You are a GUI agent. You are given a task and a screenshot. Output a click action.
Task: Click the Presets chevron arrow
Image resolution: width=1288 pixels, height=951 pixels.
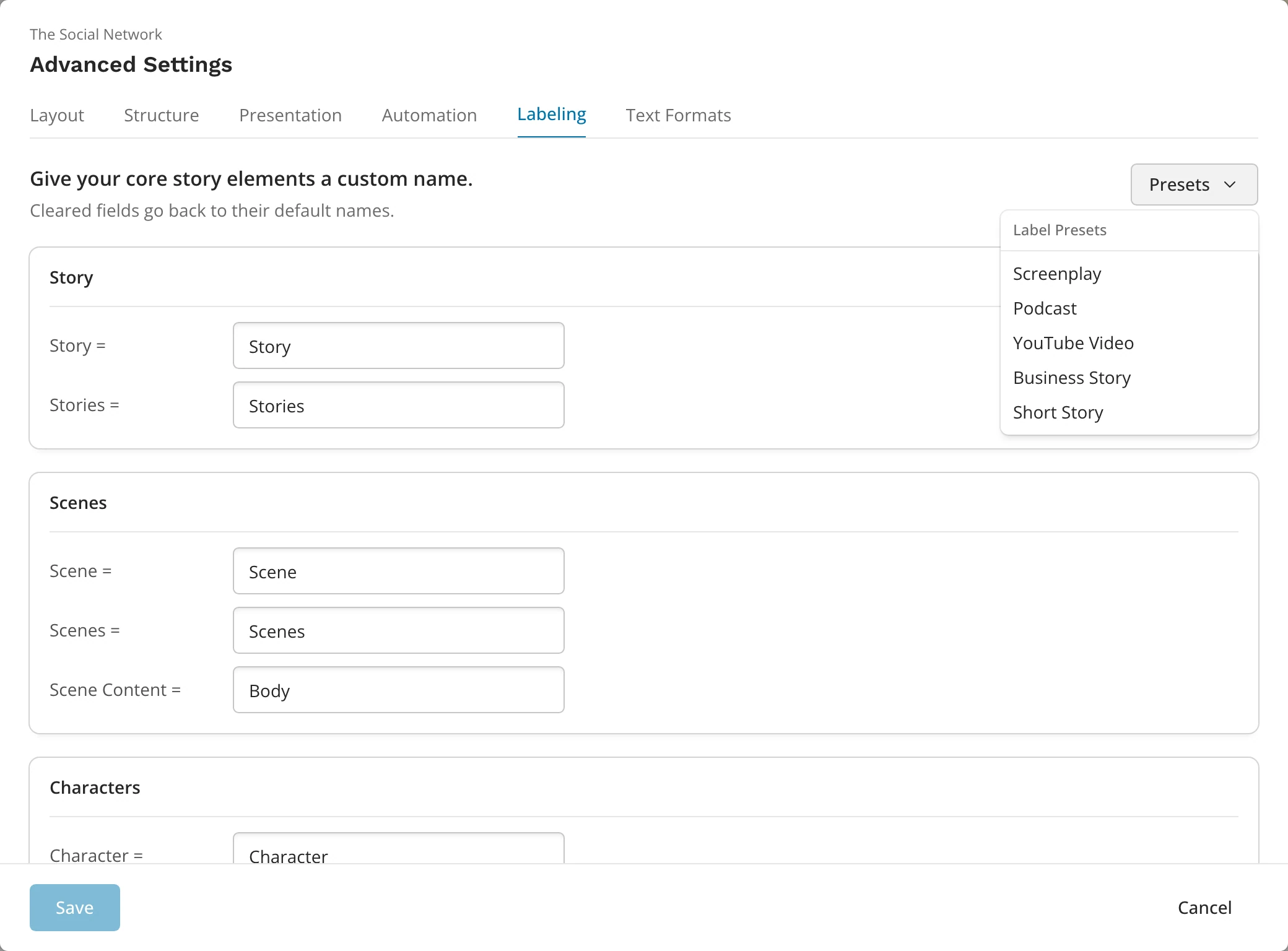[x=1230, y=185]
